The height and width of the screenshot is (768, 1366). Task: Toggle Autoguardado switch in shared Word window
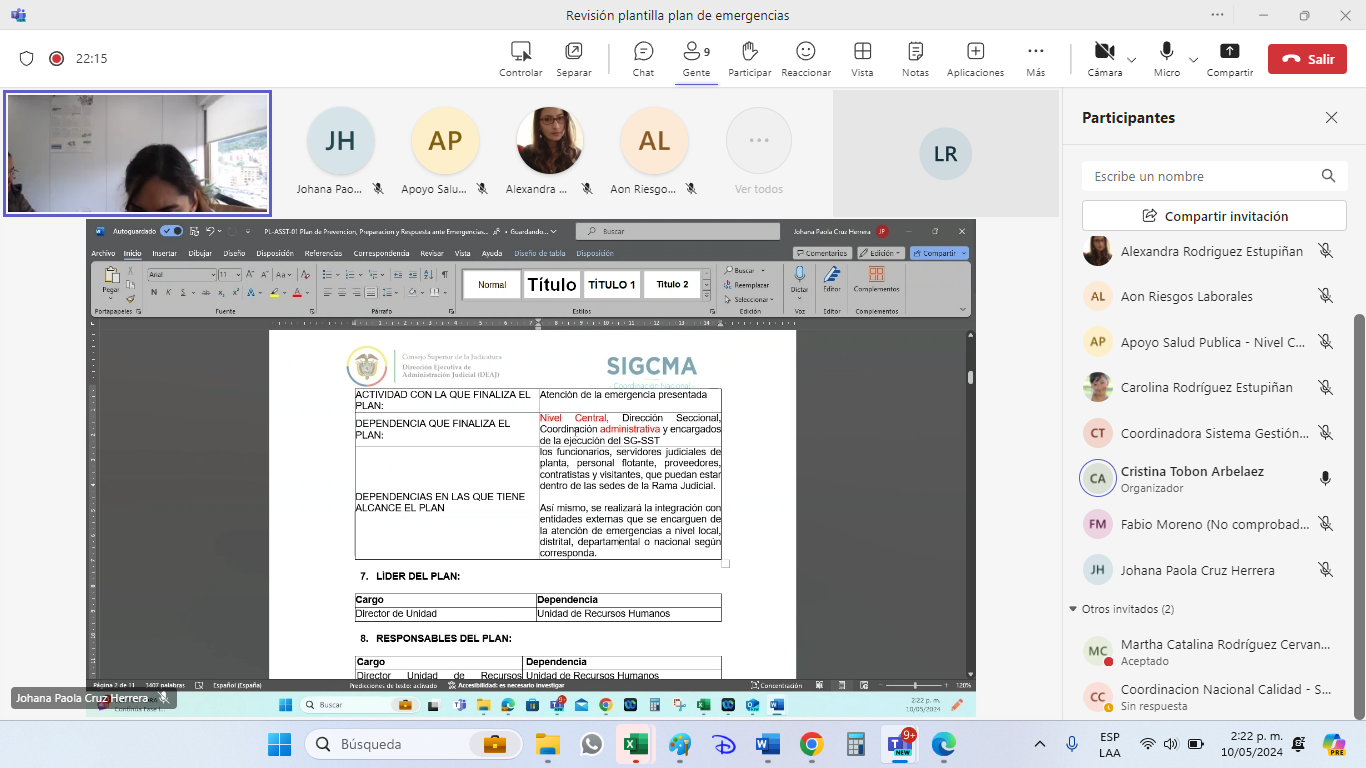171,231
